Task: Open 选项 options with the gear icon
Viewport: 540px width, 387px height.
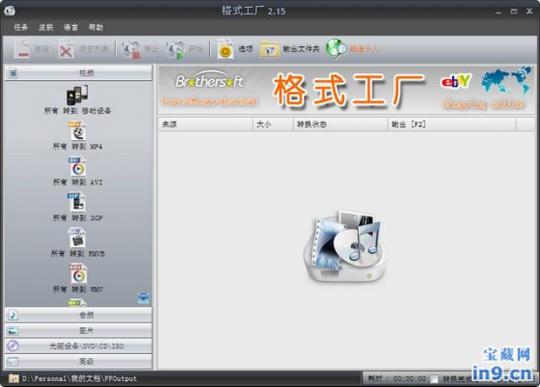Action: [x=225, y=50]
